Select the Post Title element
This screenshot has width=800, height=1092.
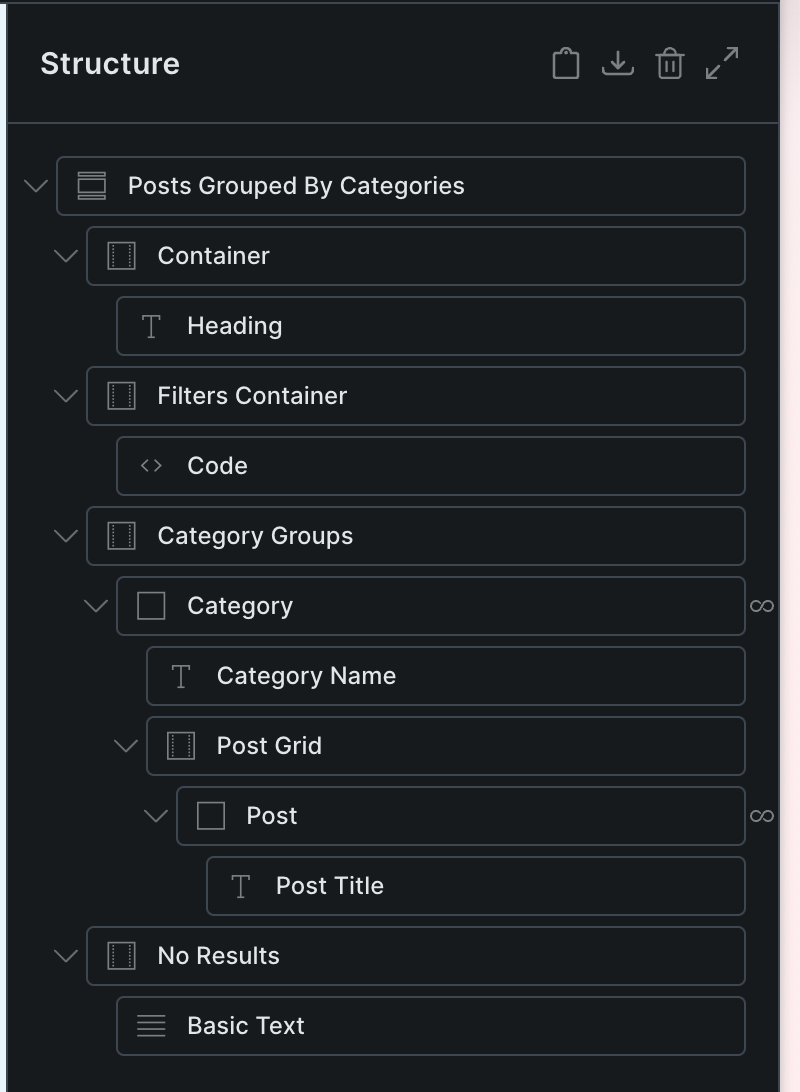coord(330,886)
